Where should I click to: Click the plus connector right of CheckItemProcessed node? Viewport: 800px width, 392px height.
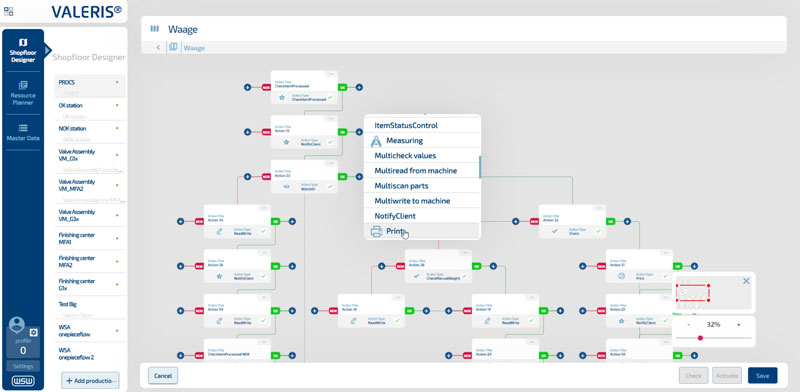tap(359, 87)
